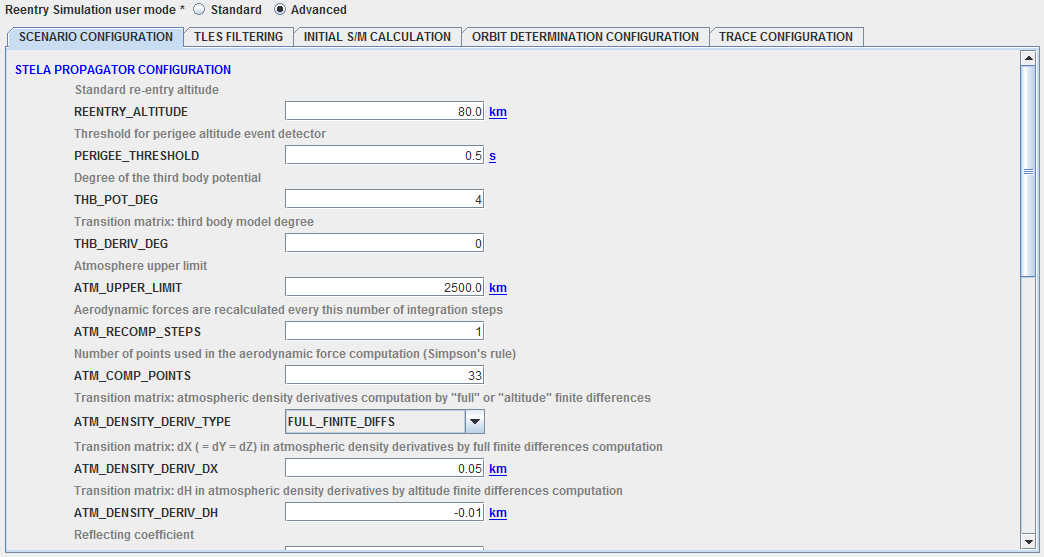Image resolution: width=1044 pixels, height=557 pixels.
Task: Click the km unit link for REENTRY_ALTITUDE
Action: 498,112
